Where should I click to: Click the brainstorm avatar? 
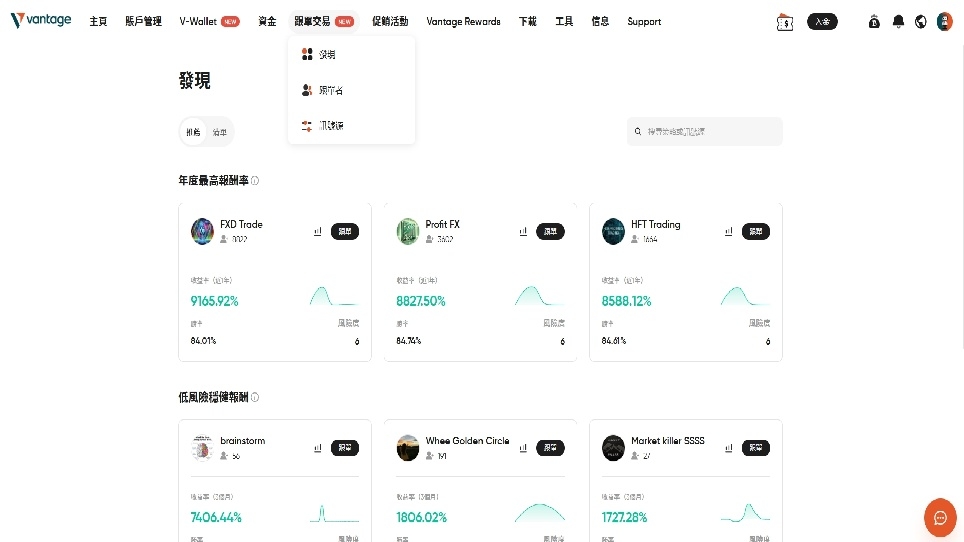(x=202, y=448)
